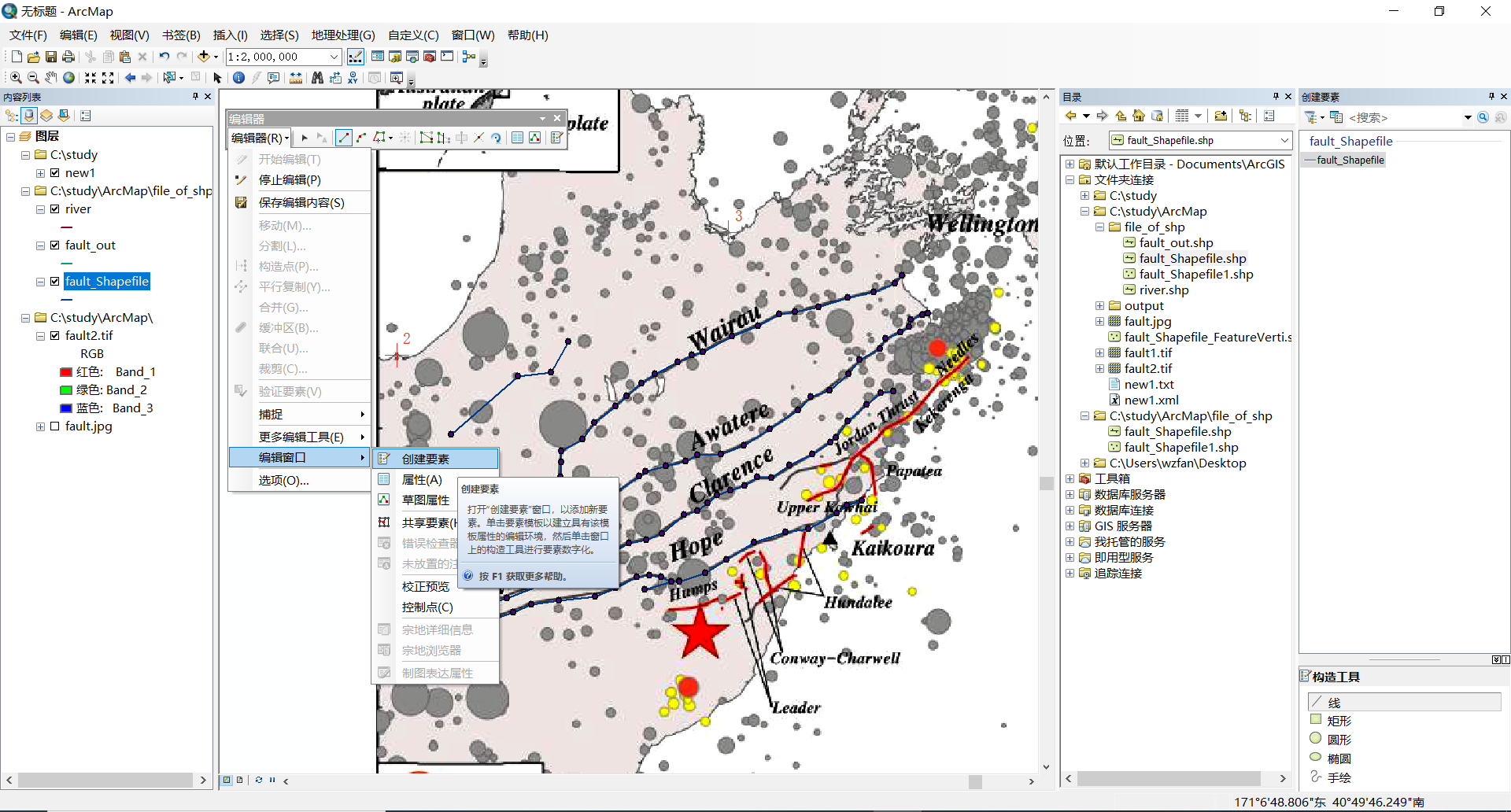The width and height of the screenshot is (1511, 812).
Task: Click the Connect To Folder icon in catalog
Action: (x=1221, y=116)
